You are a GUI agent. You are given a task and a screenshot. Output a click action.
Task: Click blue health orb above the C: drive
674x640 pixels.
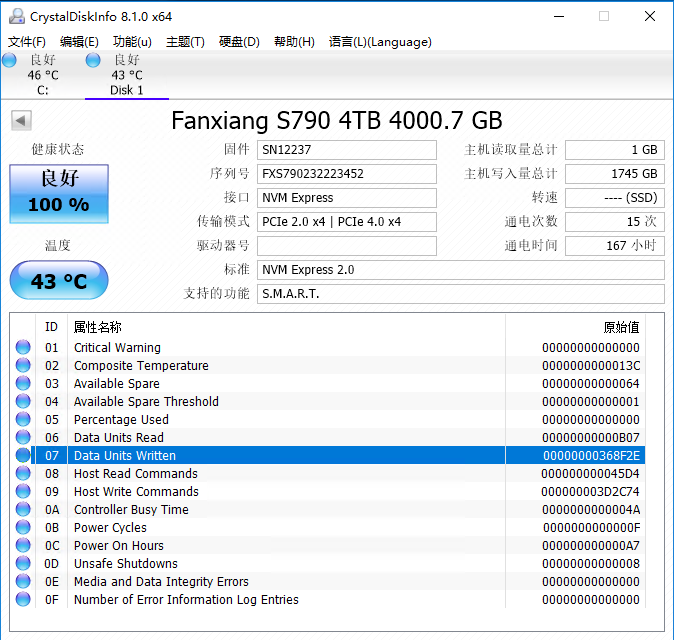(9, 60)
